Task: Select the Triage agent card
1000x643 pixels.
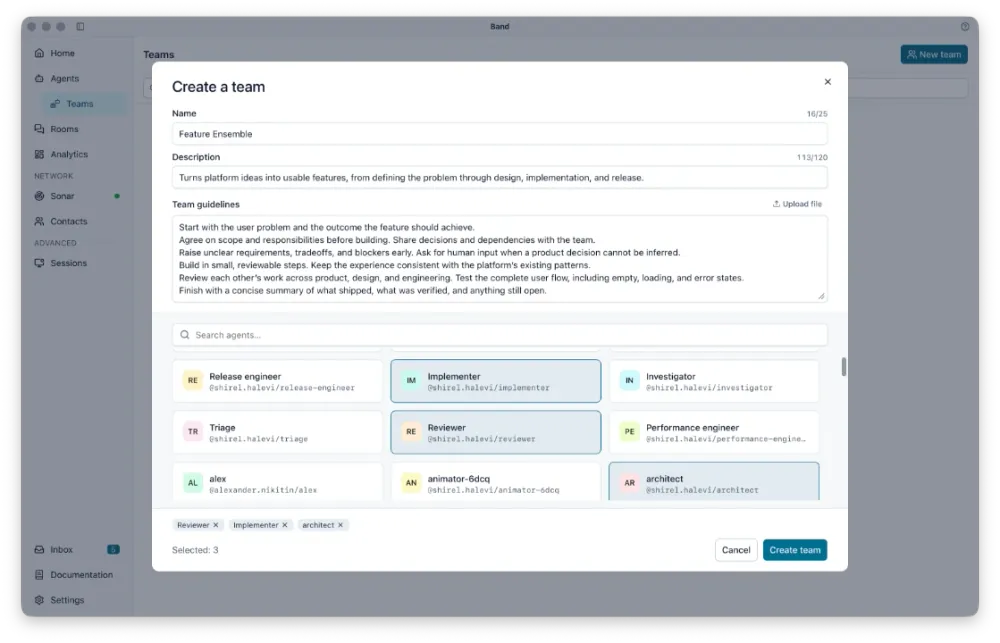Action: 277,432
